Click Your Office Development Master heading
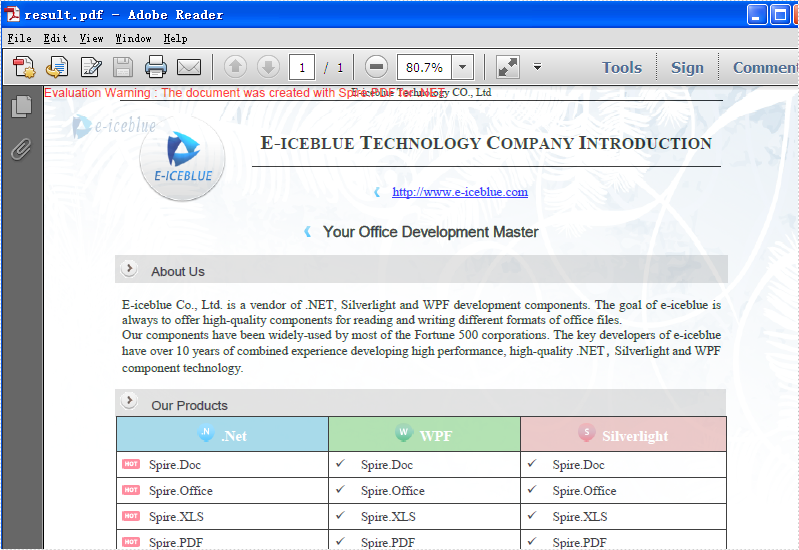The image size is (799, 550). (431, 232)
